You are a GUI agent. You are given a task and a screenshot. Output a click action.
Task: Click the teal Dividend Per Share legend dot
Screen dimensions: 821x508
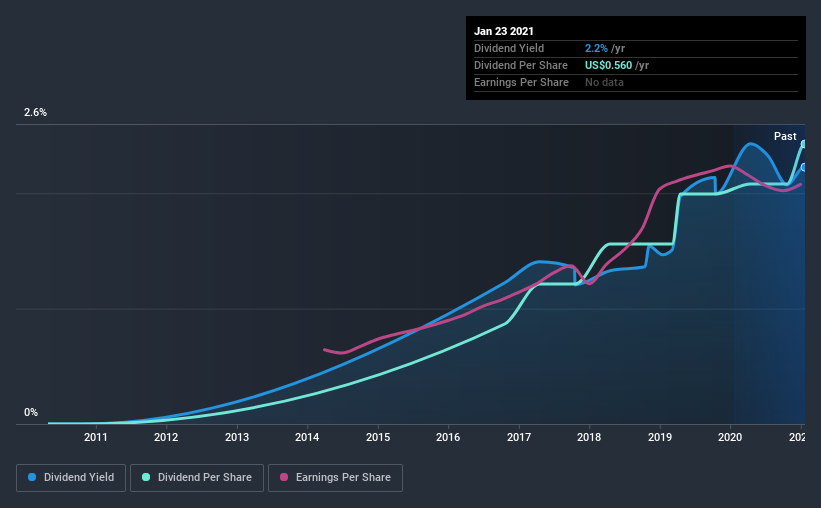(146, 477)
